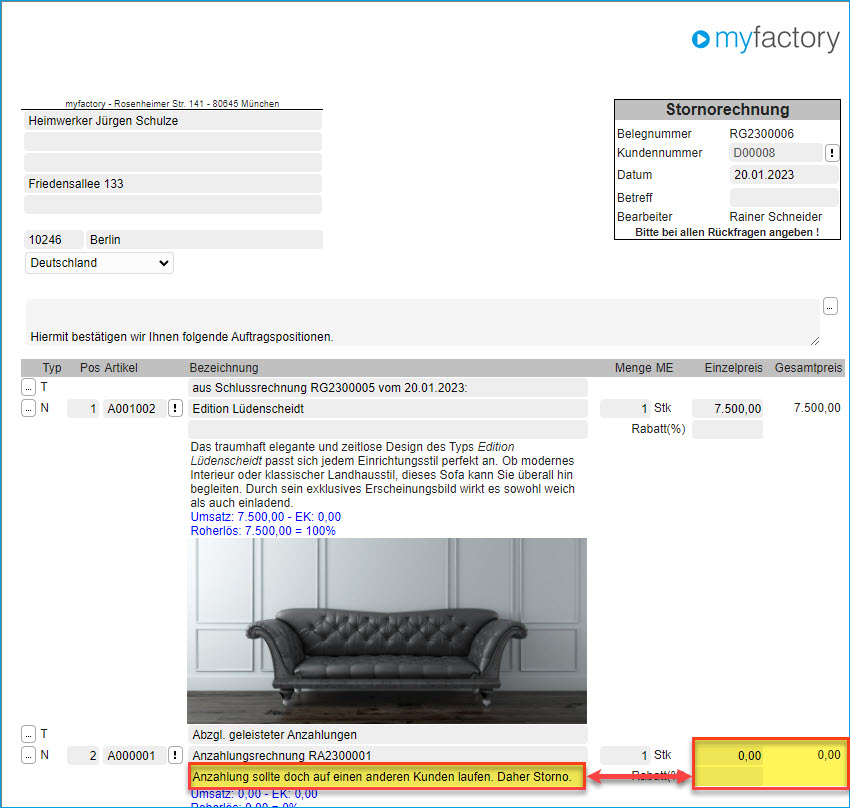Edit the Einzelpreis field 0,00 in the Anzahlungsrechnung row
This screenshot has width=850, height=808.
point(727,755)
